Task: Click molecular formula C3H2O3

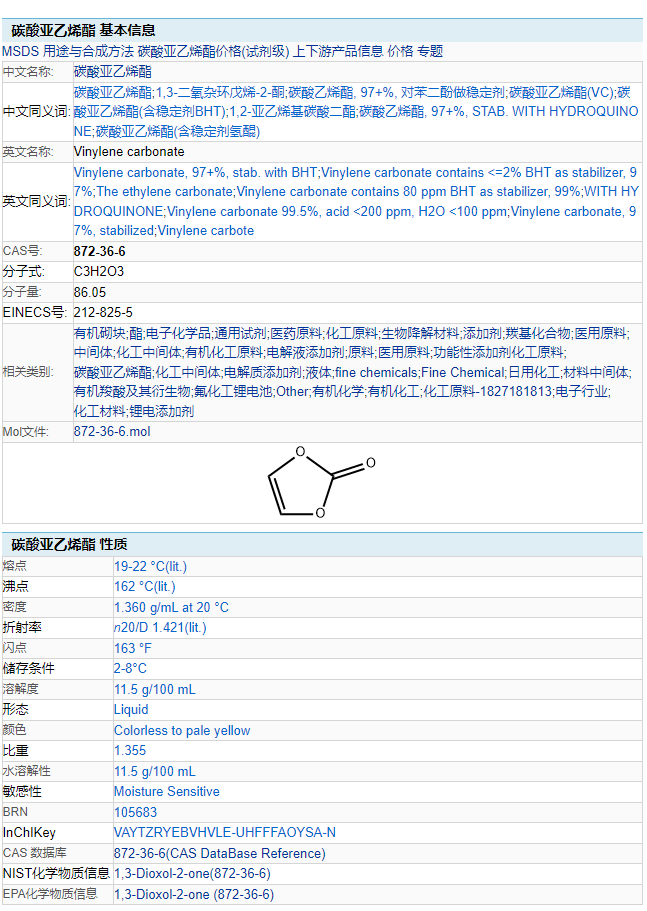Action: (99, 271)
